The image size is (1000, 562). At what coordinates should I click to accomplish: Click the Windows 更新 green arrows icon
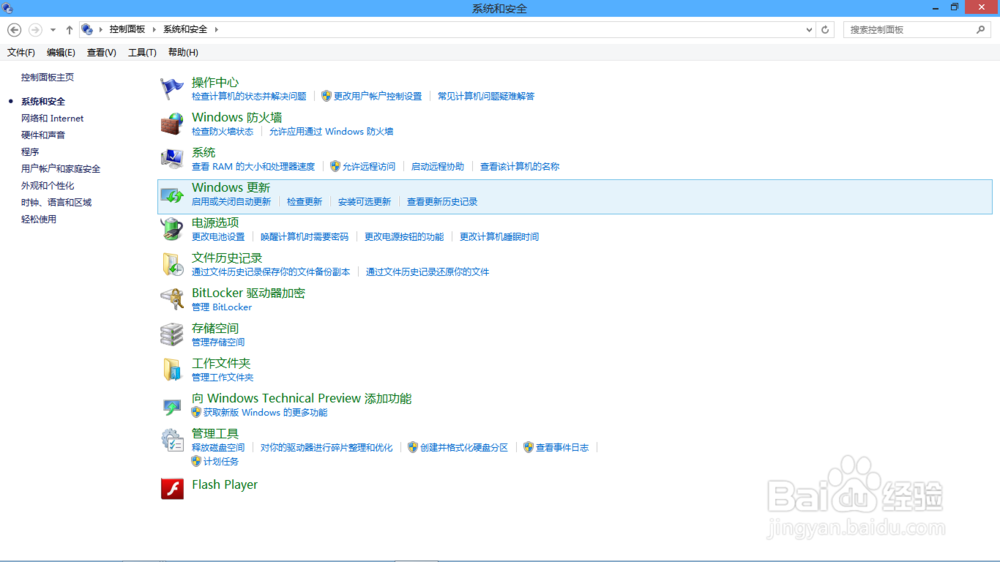pyautogui.click(x=172, y=195)
